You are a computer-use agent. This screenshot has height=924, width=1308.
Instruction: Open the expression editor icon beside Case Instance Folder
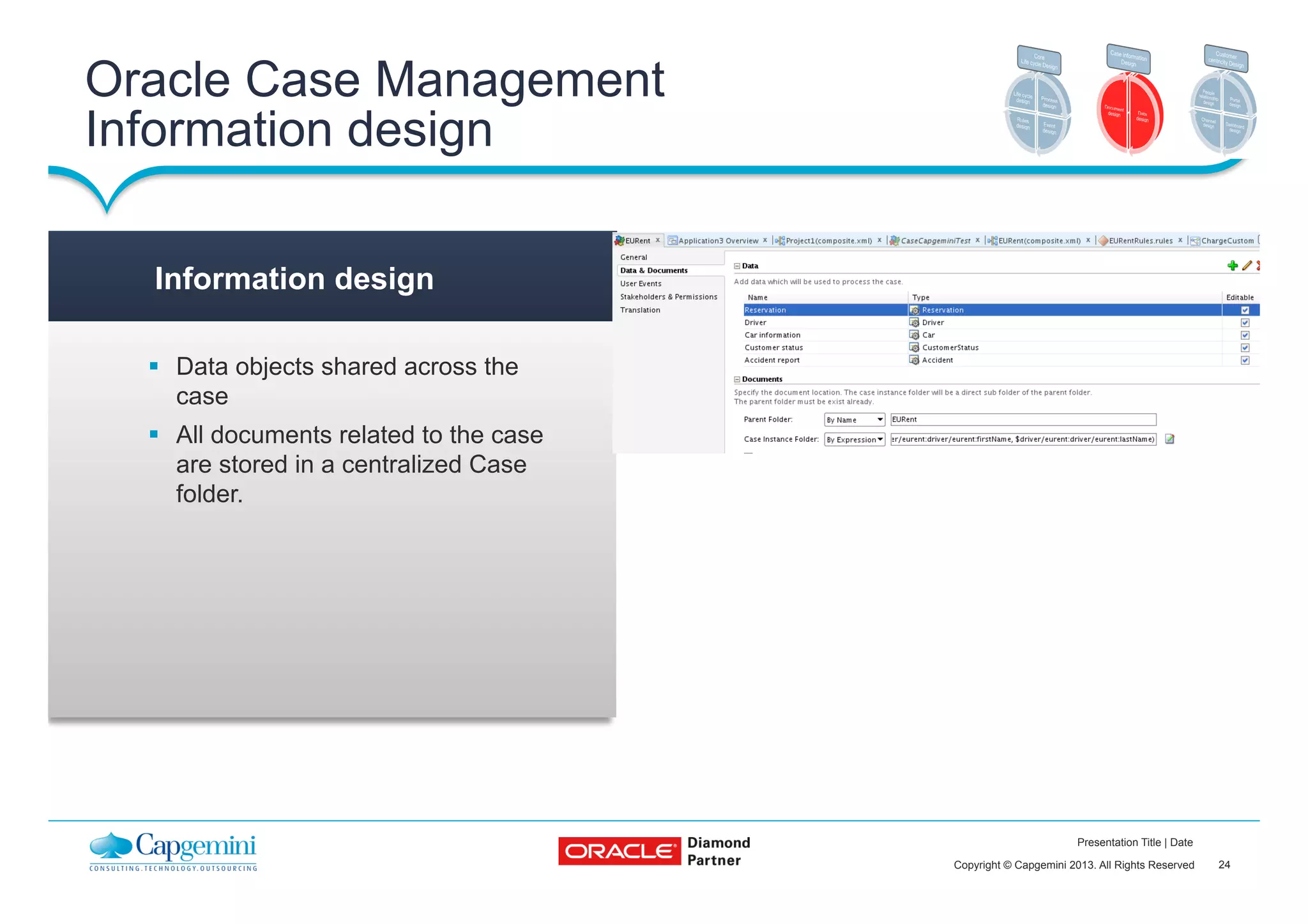coord(1169,439)
